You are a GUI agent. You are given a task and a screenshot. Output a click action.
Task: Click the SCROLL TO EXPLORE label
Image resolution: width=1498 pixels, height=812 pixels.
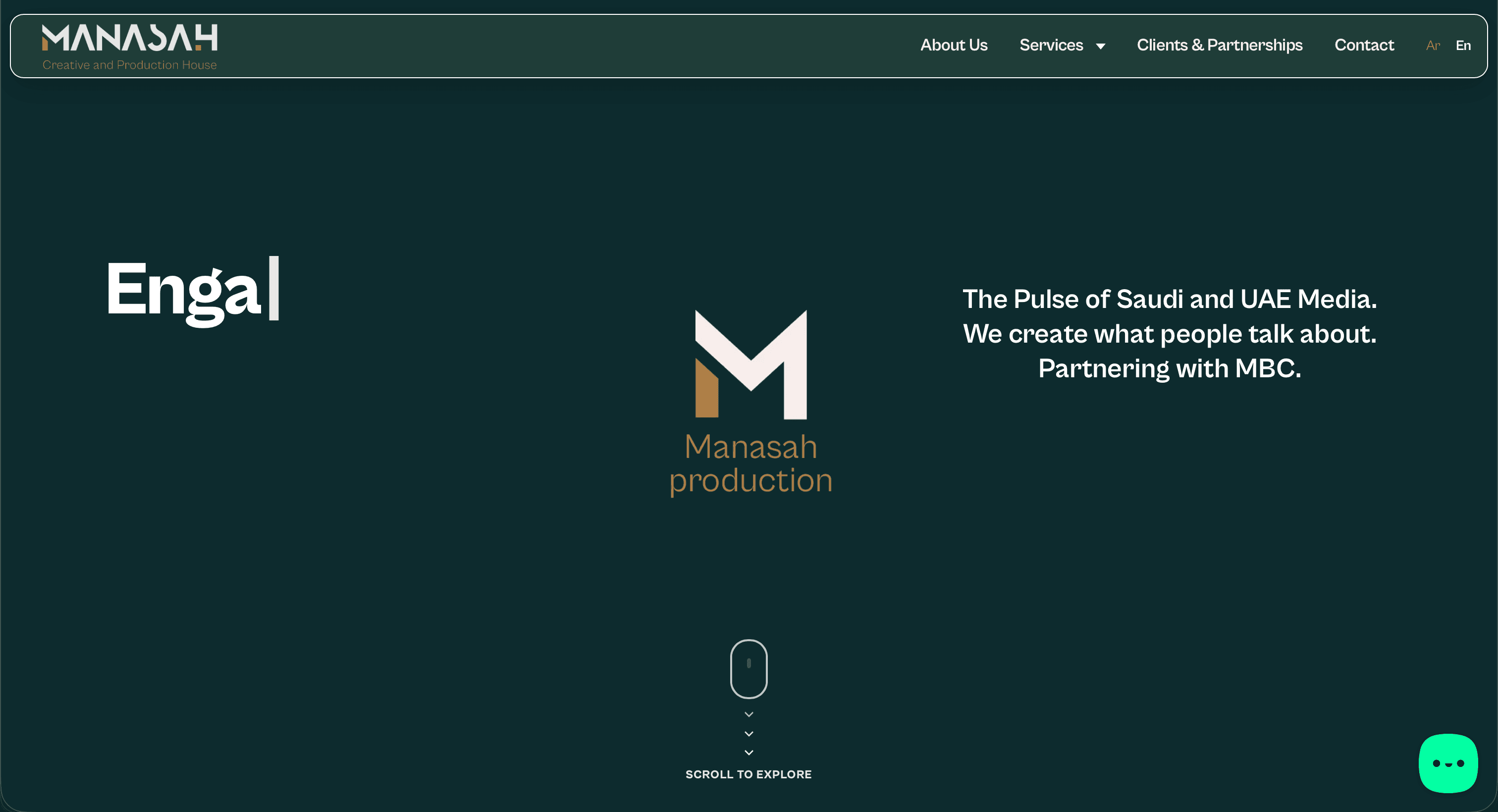click(x=749, y=774)
